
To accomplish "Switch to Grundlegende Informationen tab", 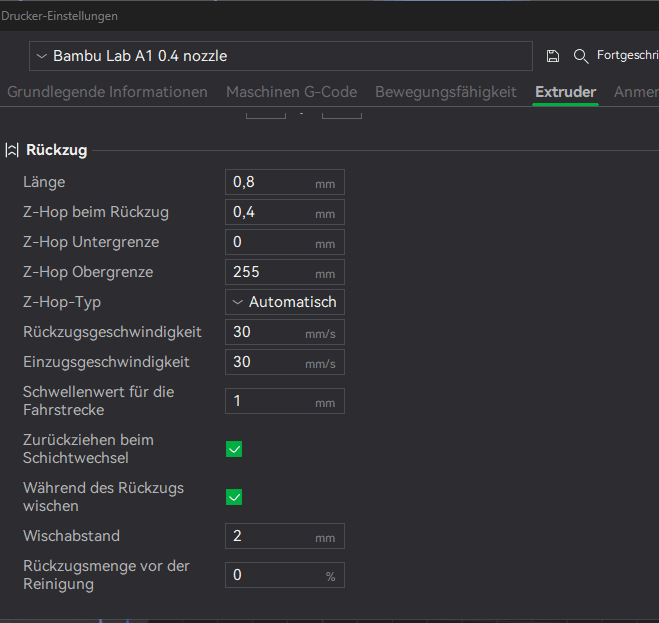I will 108,92.
